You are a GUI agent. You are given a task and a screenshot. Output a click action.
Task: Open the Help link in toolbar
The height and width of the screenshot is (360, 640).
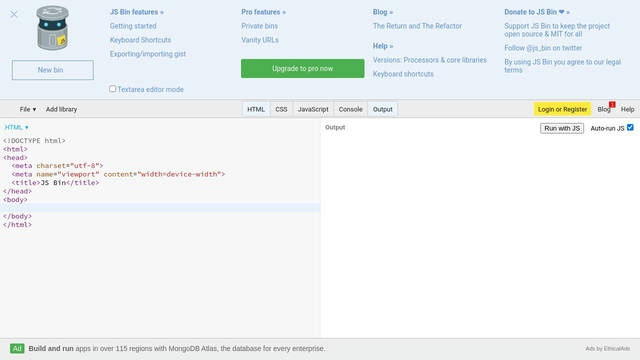(627, 109)
